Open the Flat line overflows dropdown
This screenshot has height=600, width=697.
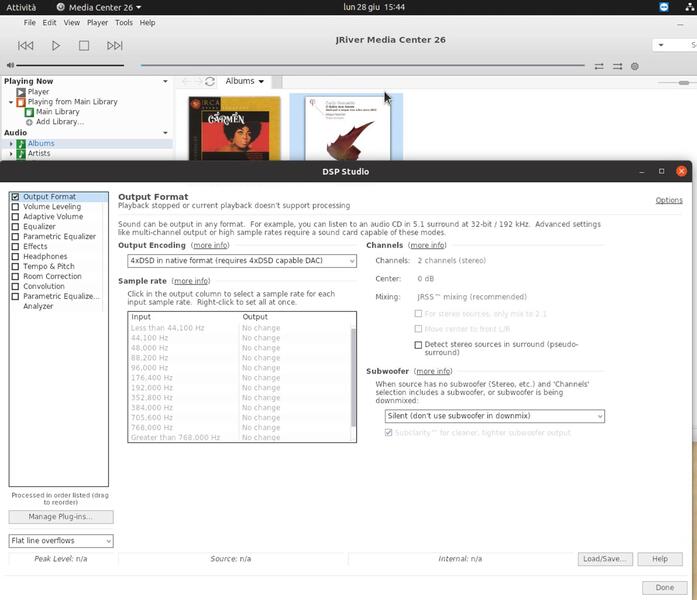point(60,541)
